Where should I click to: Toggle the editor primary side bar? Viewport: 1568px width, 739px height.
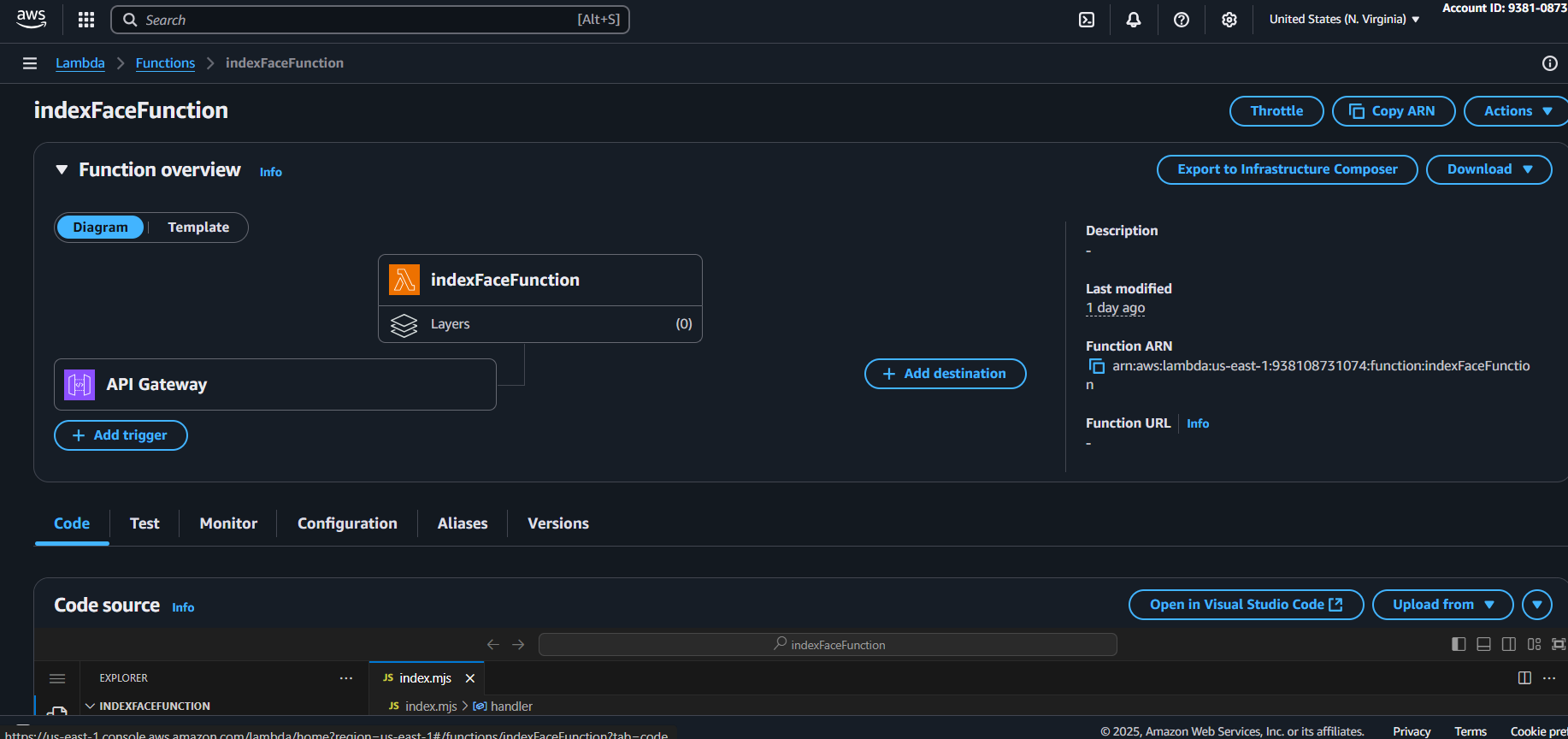pyautogui.click(x=1459, y=644)
